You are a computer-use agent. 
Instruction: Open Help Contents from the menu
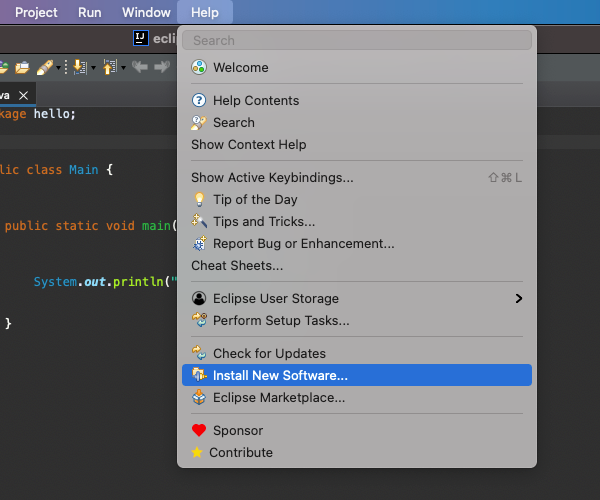tap(255, 101)
